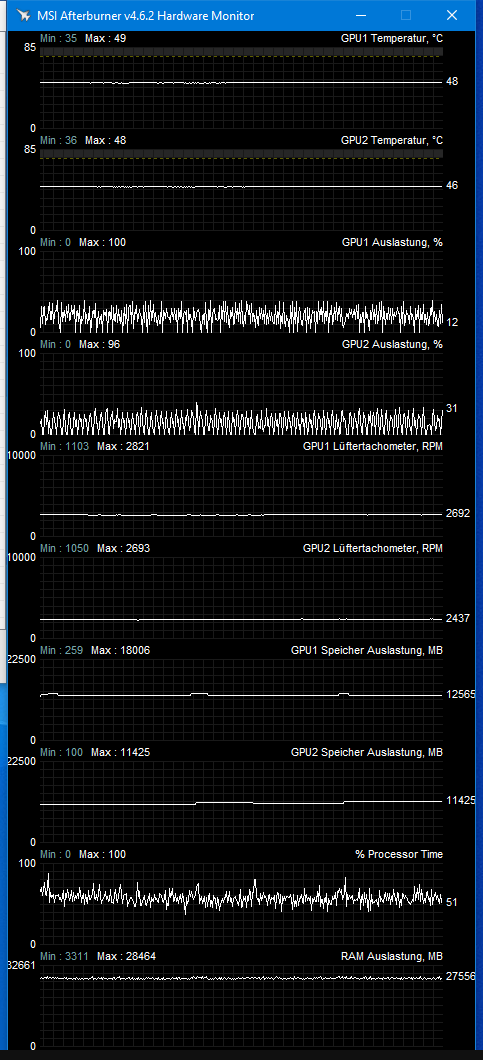Click the GPU1 Auslastung usage graph line
483x1060 pixels.
(x=241, y=316)
